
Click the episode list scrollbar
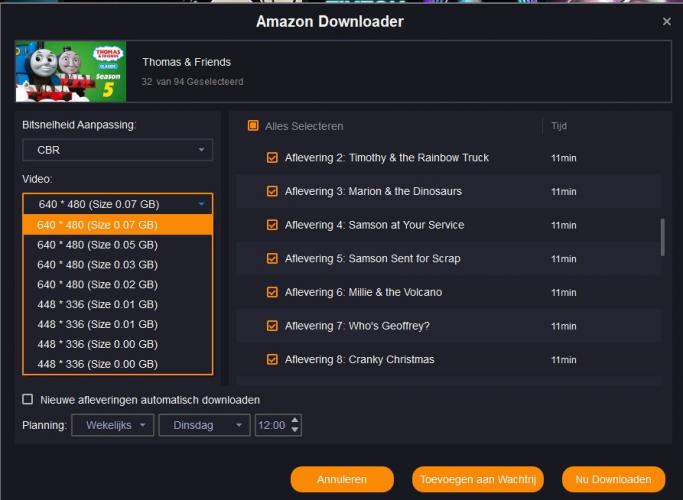[x=663, y=237]
